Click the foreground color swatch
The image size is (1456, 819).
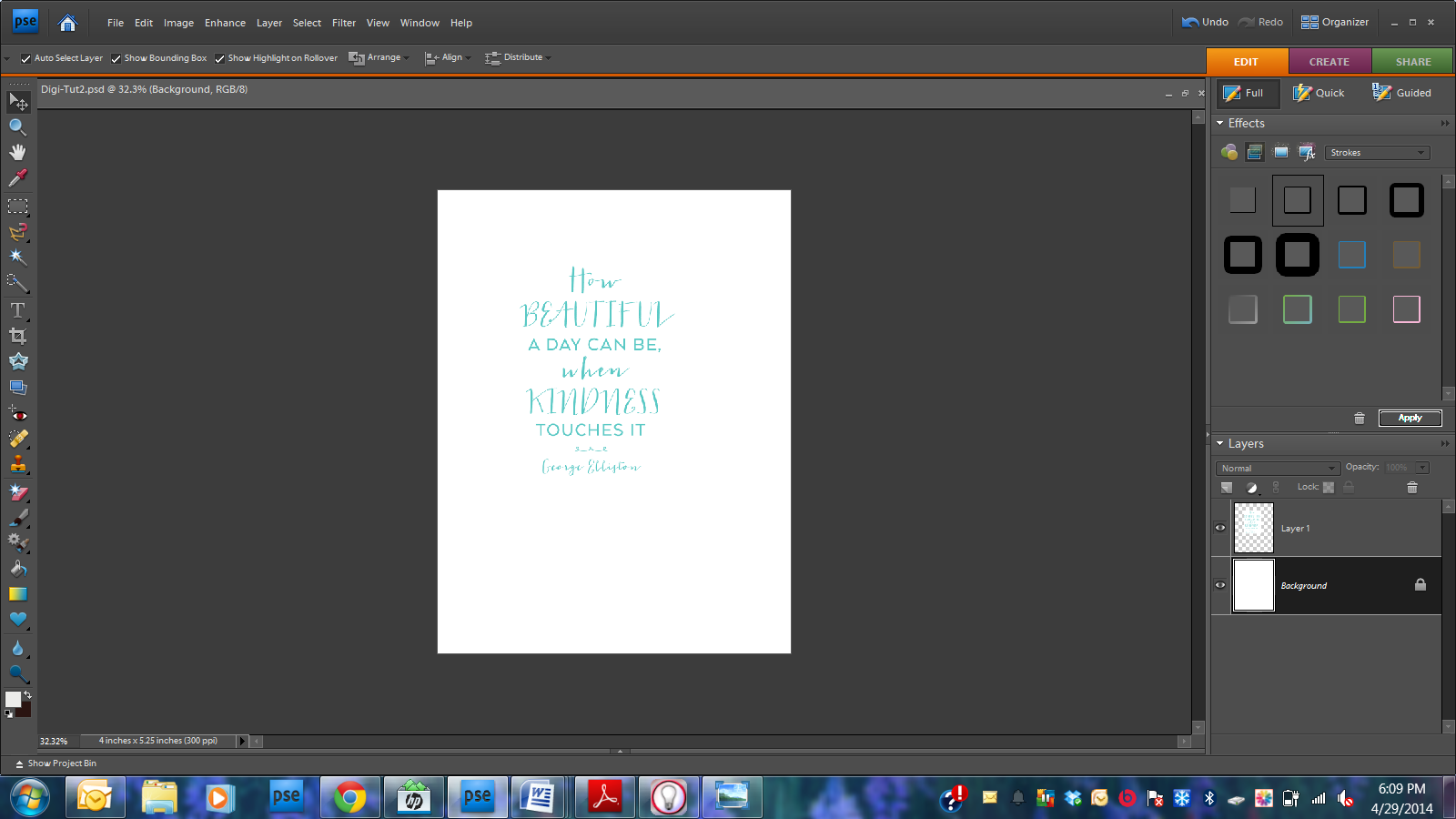tap(13, 699)
